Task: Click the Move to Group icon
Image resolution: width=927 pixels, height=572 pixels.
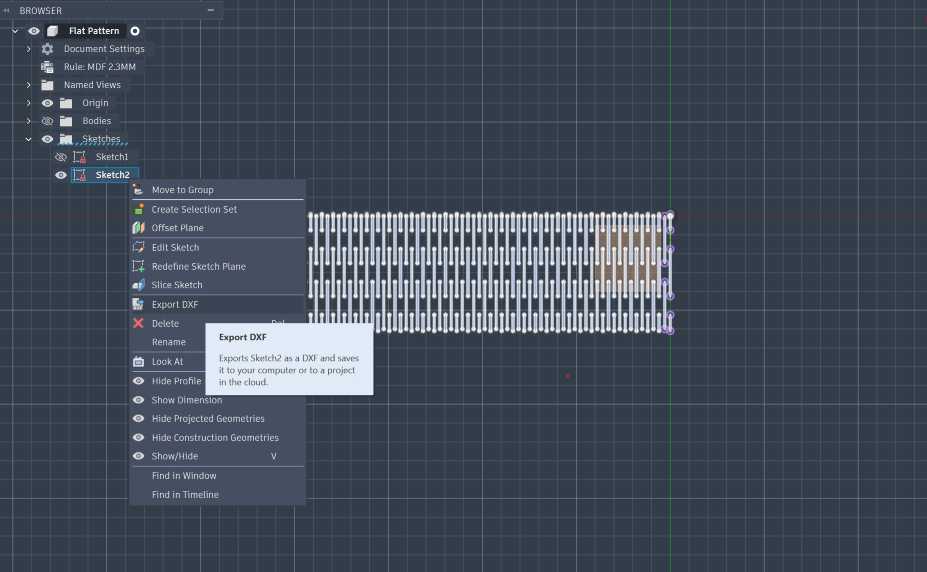Action: coord(138,190)
